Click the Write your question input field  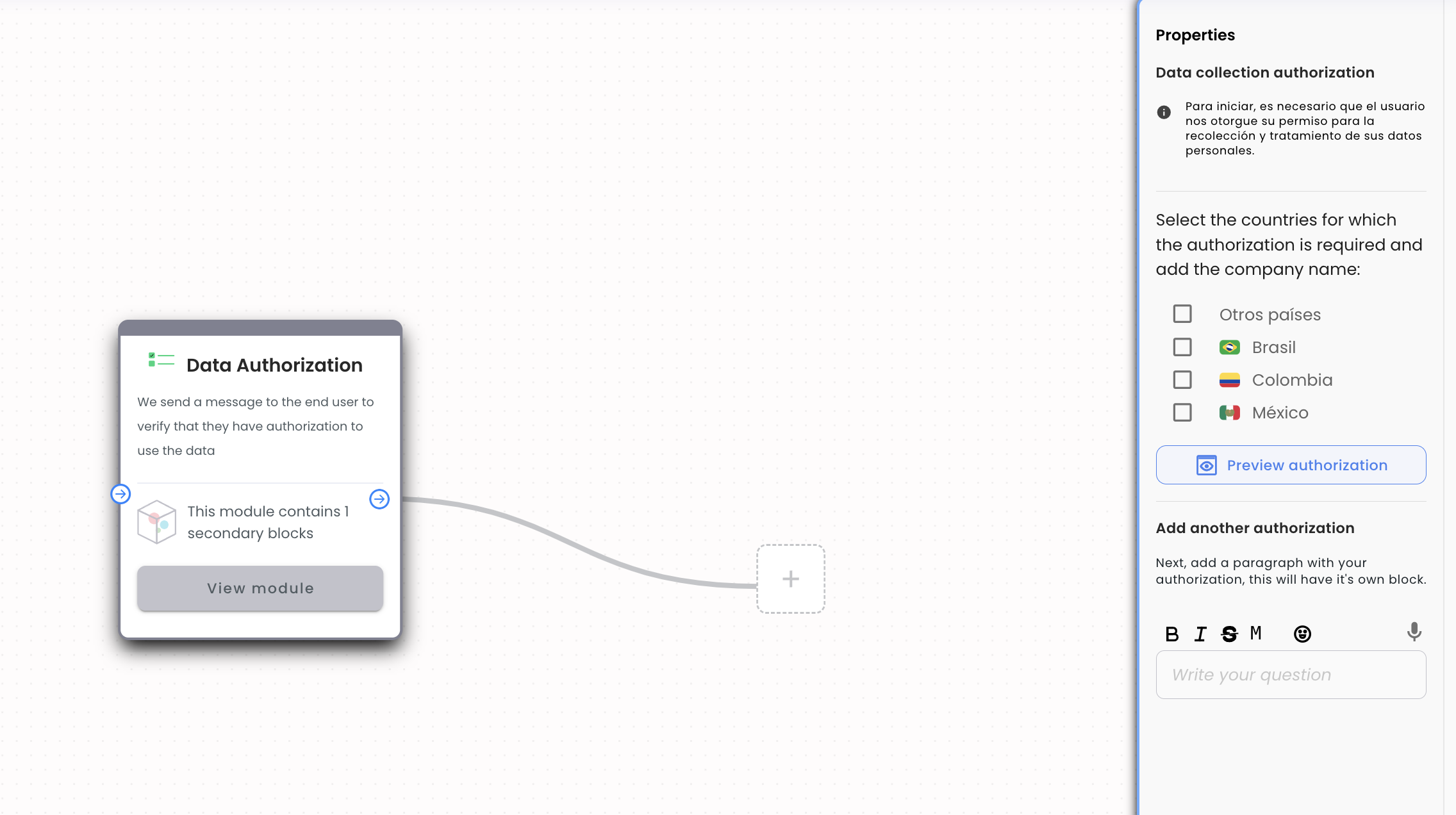[1291, 675]
